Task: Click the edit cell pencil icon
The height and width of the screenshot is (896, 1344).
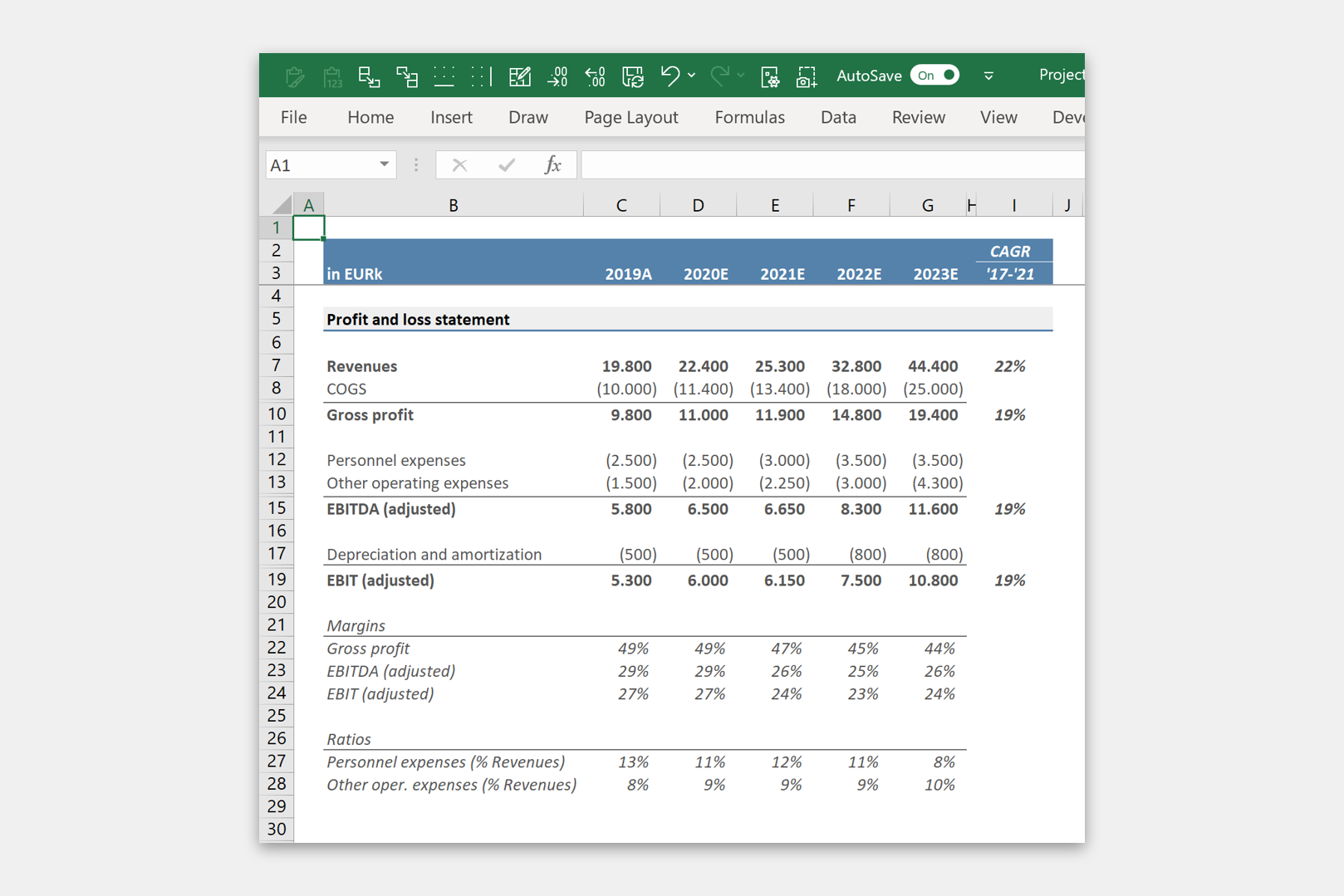Action: tap(520, 76)
